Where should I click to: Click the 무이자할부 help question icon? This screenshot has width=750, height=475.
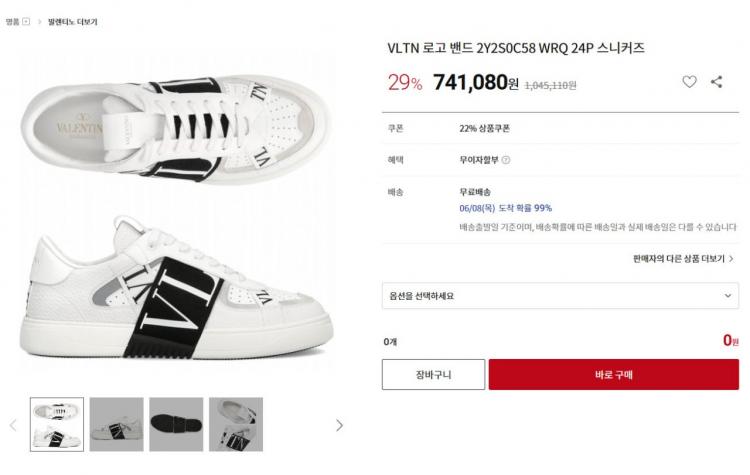pos(506,160)
